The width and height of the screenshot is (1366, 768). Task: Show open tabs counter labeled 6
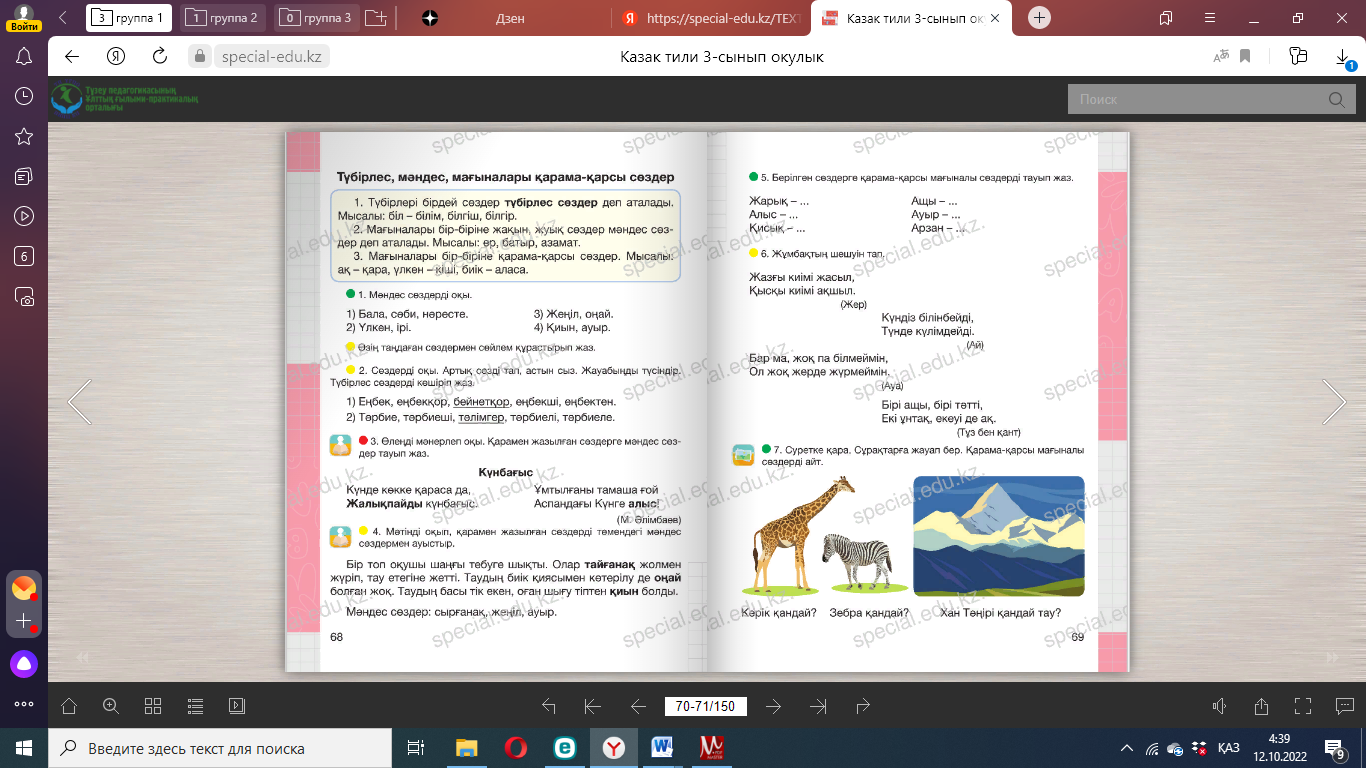(x=25, y=256)
